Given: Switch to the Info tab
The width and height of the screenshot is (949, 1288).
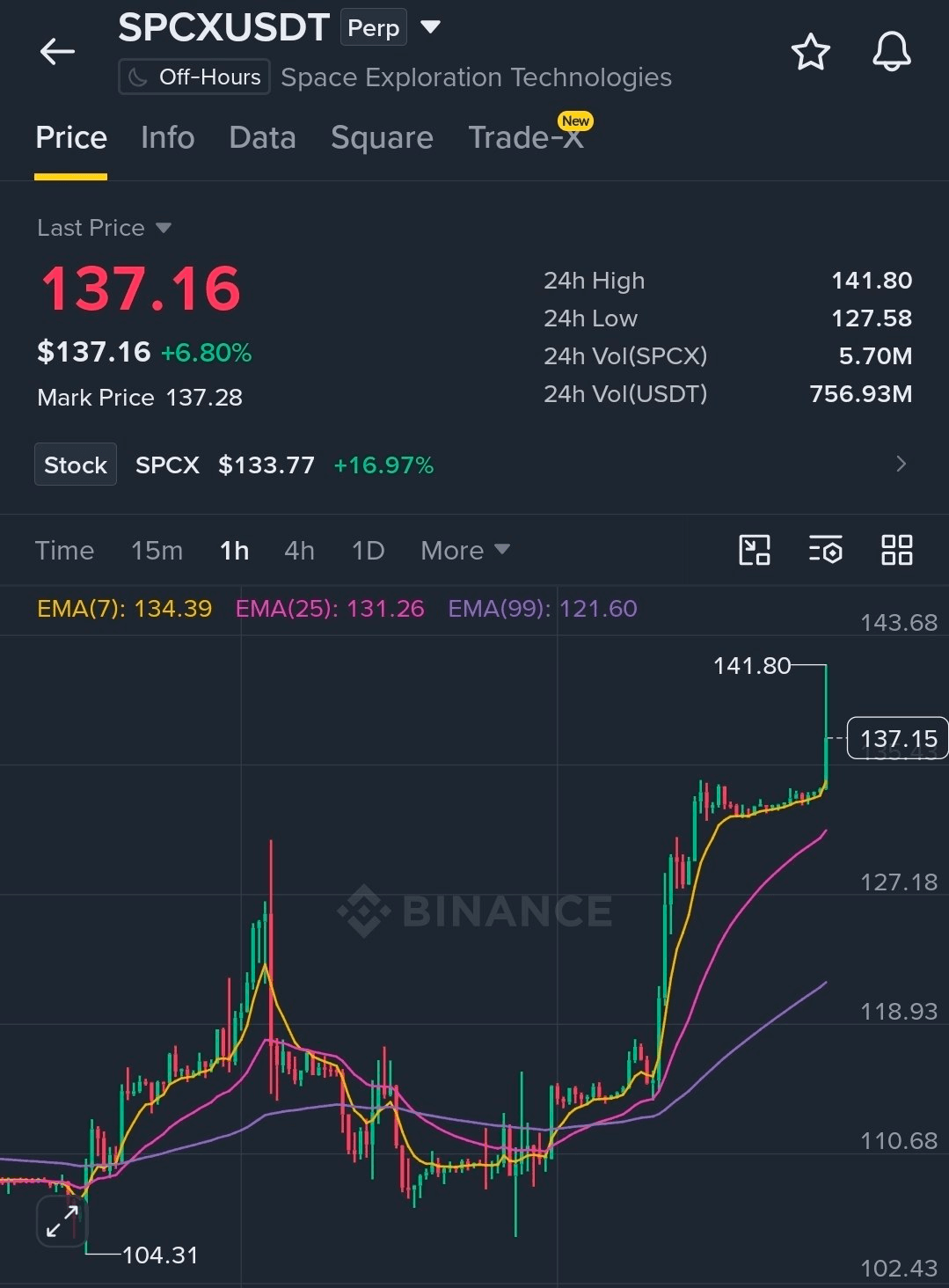Looking at the screenshot, I should (167, 138).
